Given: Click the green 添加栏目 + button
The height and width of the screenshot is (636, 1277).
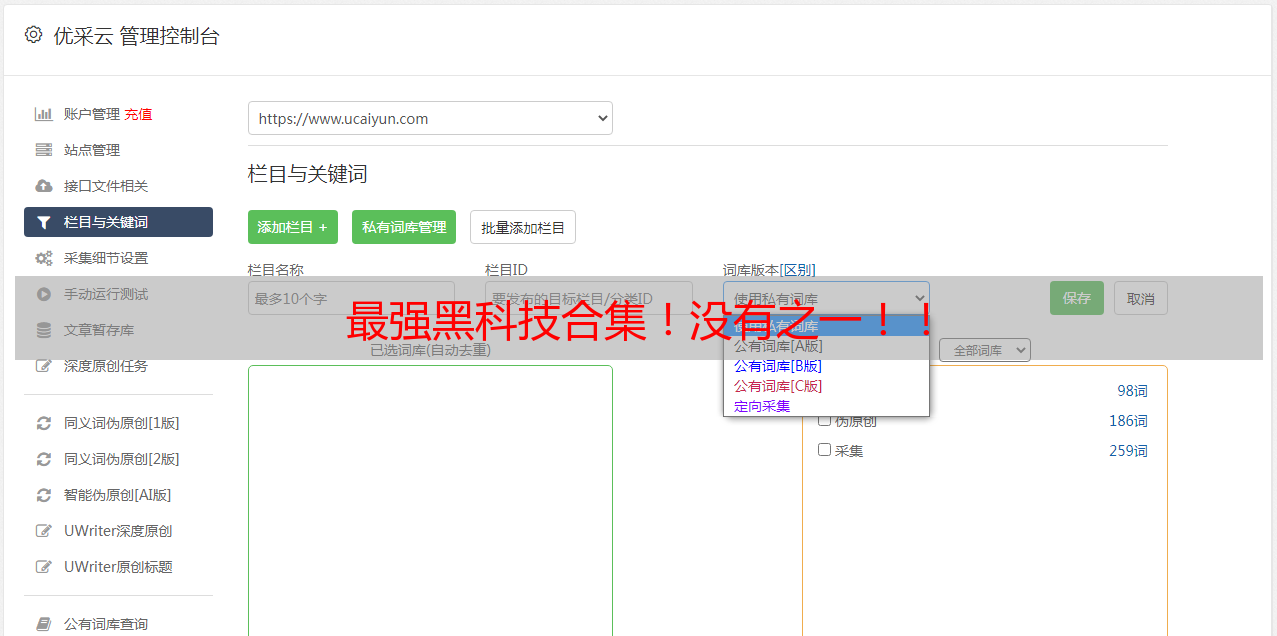Looking at the screenshot, I should (x=293, y=227).
